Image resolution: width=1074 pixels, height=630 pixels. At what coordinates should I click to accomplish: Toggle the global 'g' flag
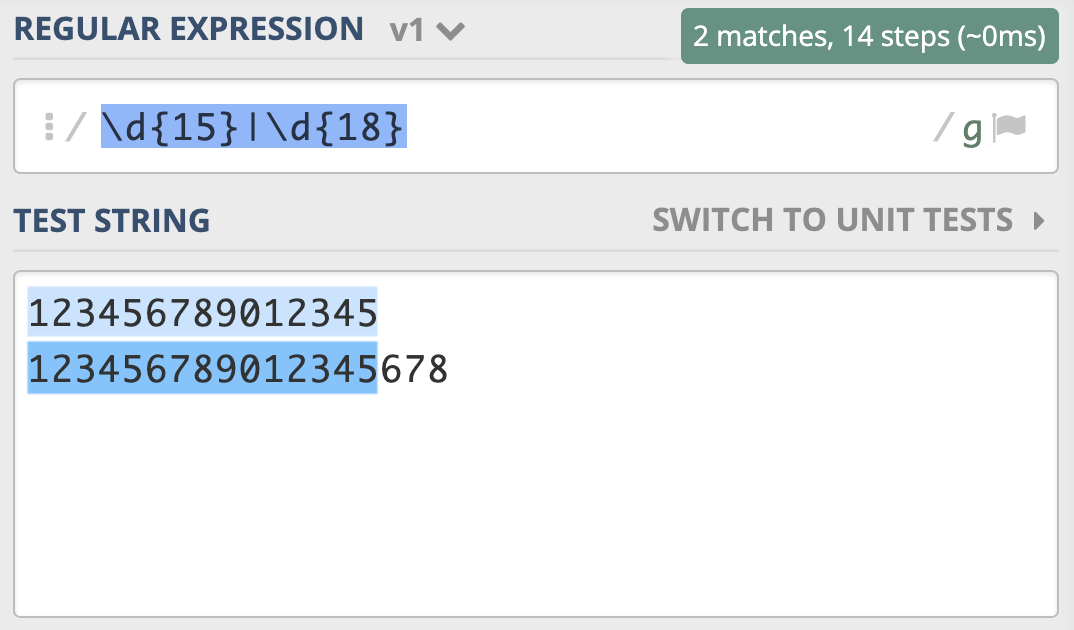coord(972,130)
